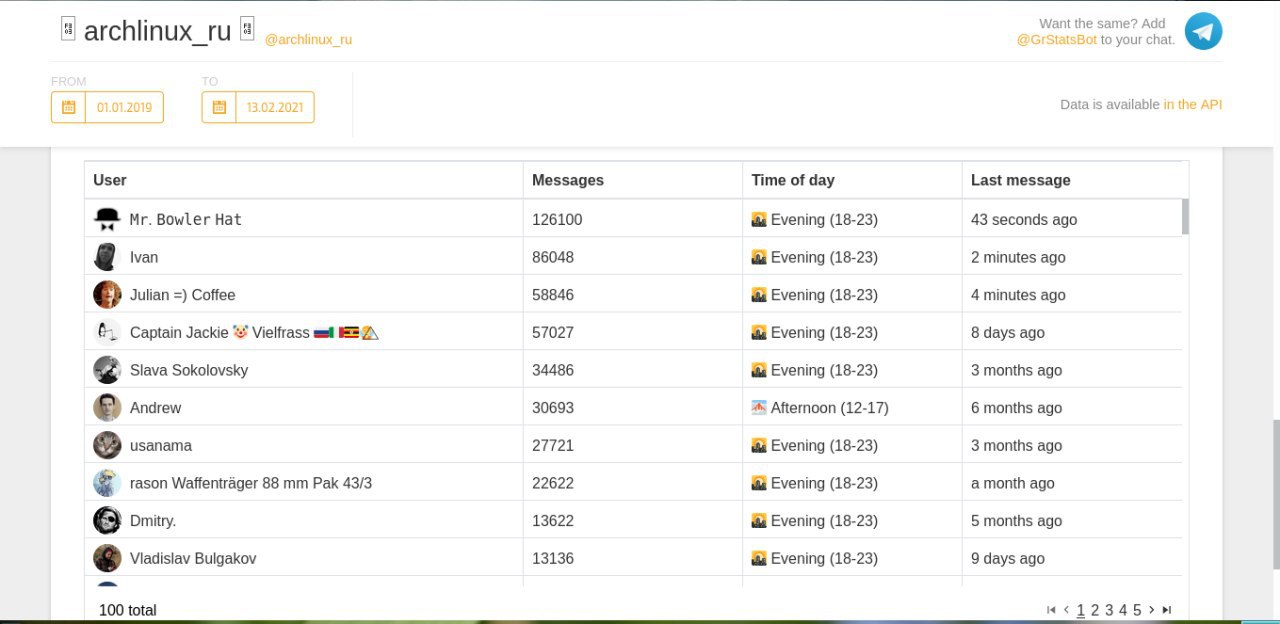This screenshot has height=624, width=1280.
Task: Click message count 57027
Action: (553, 332)
